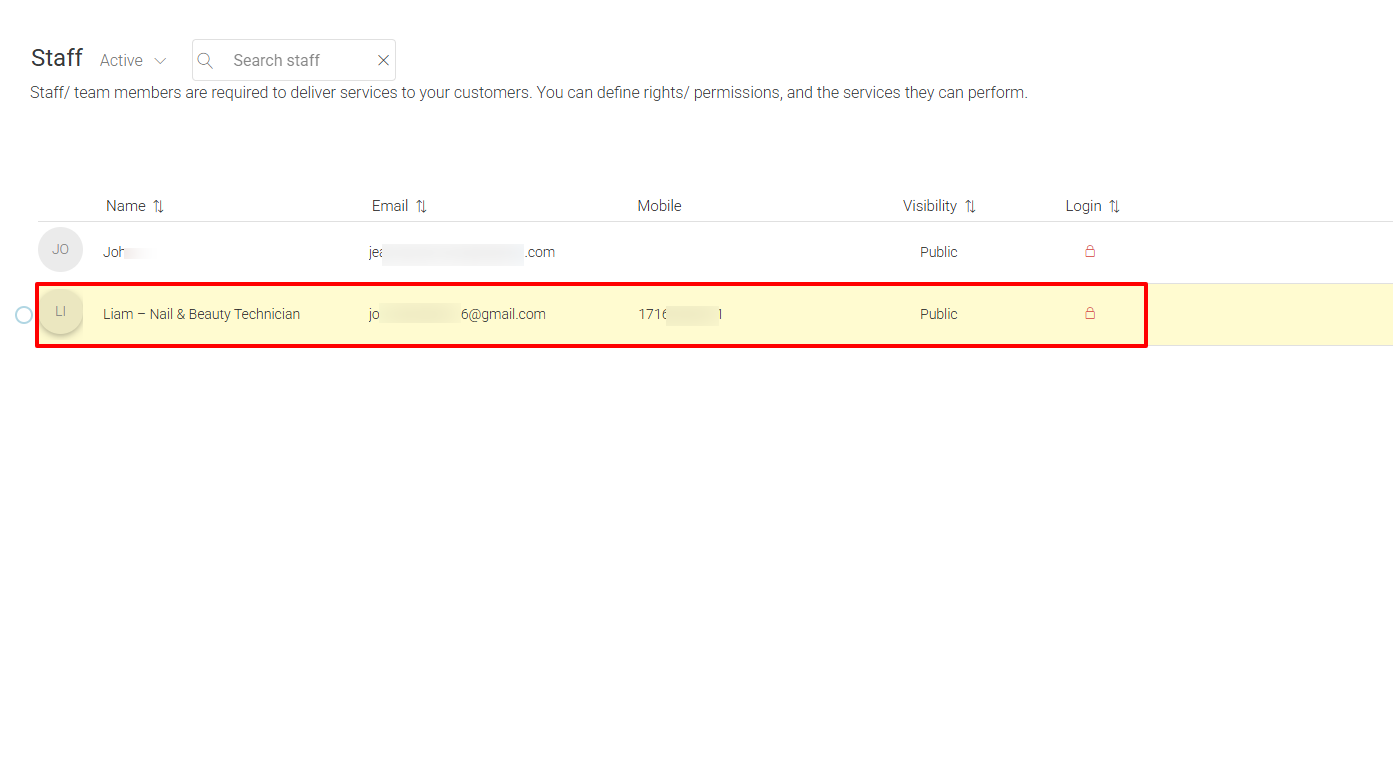Select the radio circle beside Liam's row
This screenshot has width=1393, height=762.
click(23, 314)
